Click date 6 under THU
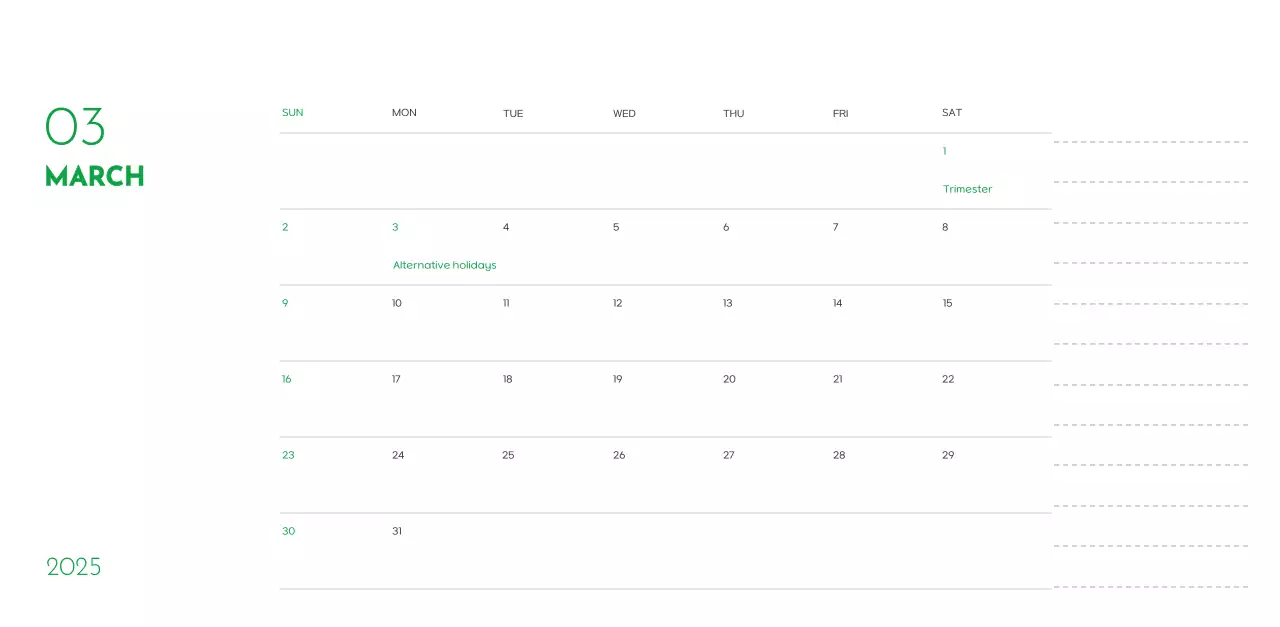Image resolution: width=1280 pixels, height=627 pixels. [726, 227]
